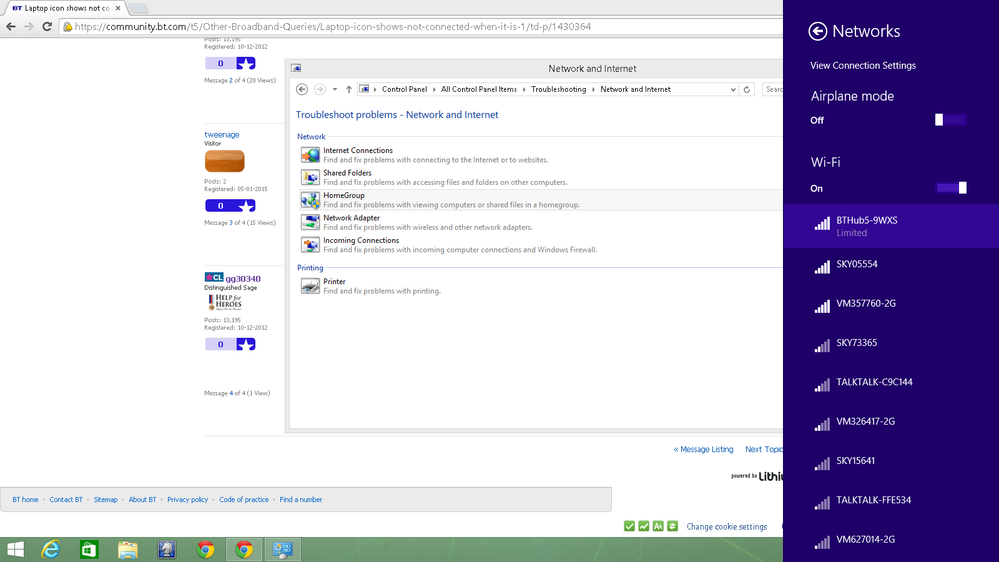Reload the Chrome page

click(x=47, y=27)
